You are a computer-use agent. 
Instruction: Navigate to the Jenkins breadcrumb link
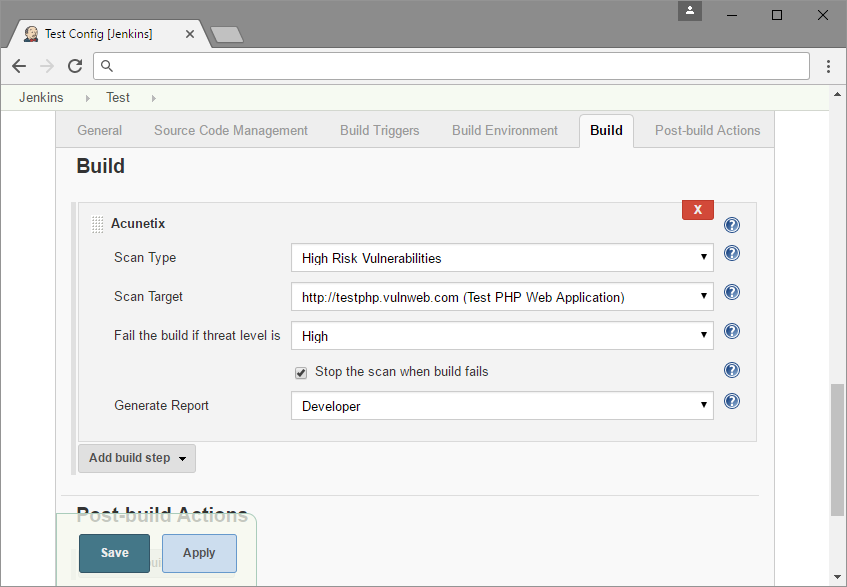point(40,97)
